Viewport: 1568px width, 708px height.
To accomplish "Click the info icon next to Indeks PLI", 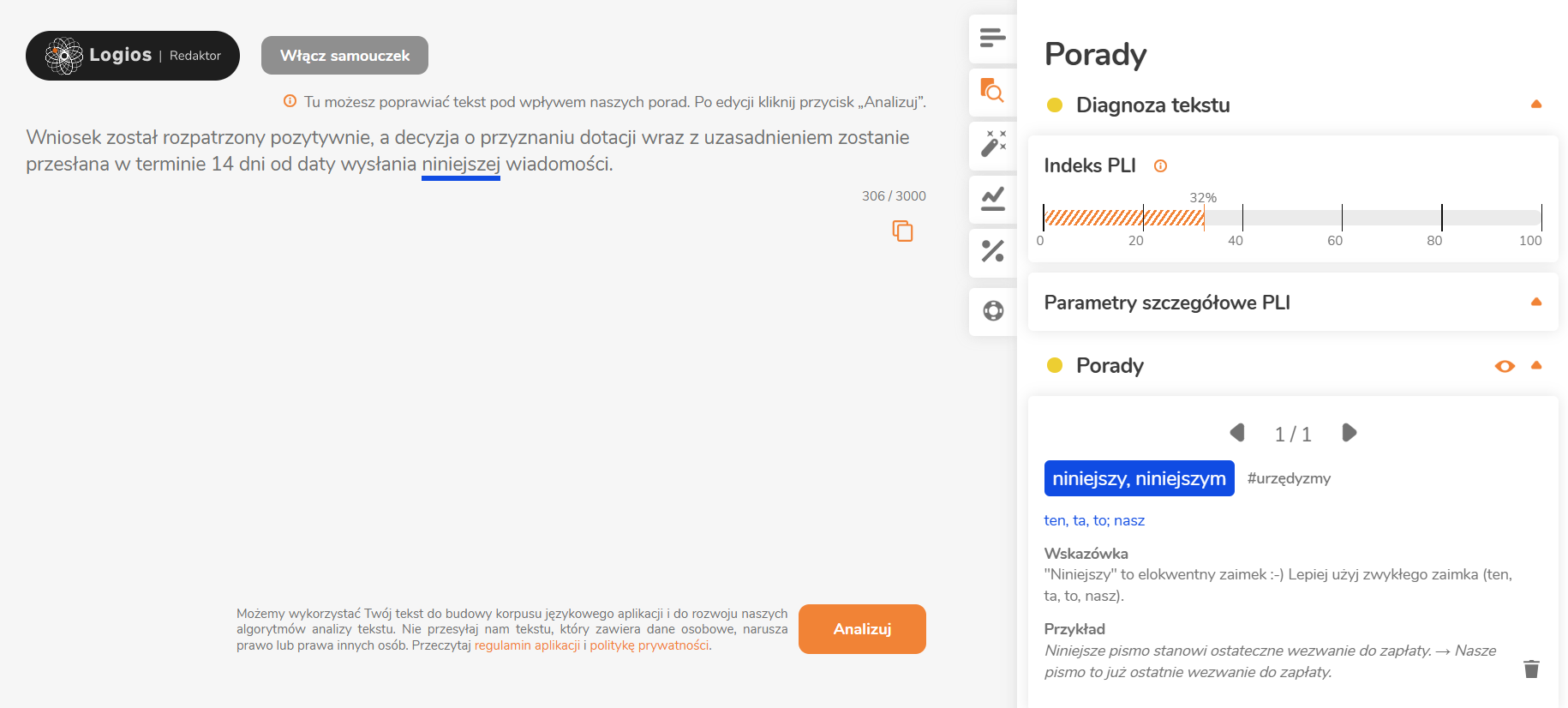I will (1160, 165).
